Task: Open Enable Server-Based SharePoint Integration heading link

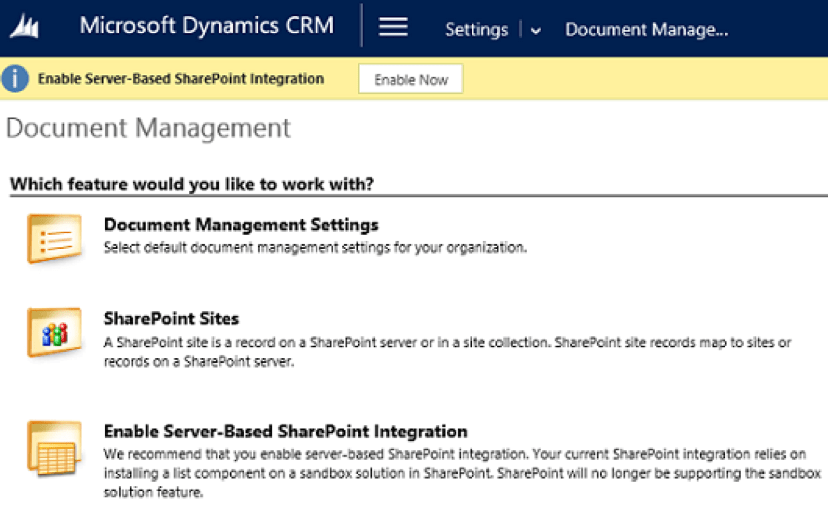Action: [285, 431]
